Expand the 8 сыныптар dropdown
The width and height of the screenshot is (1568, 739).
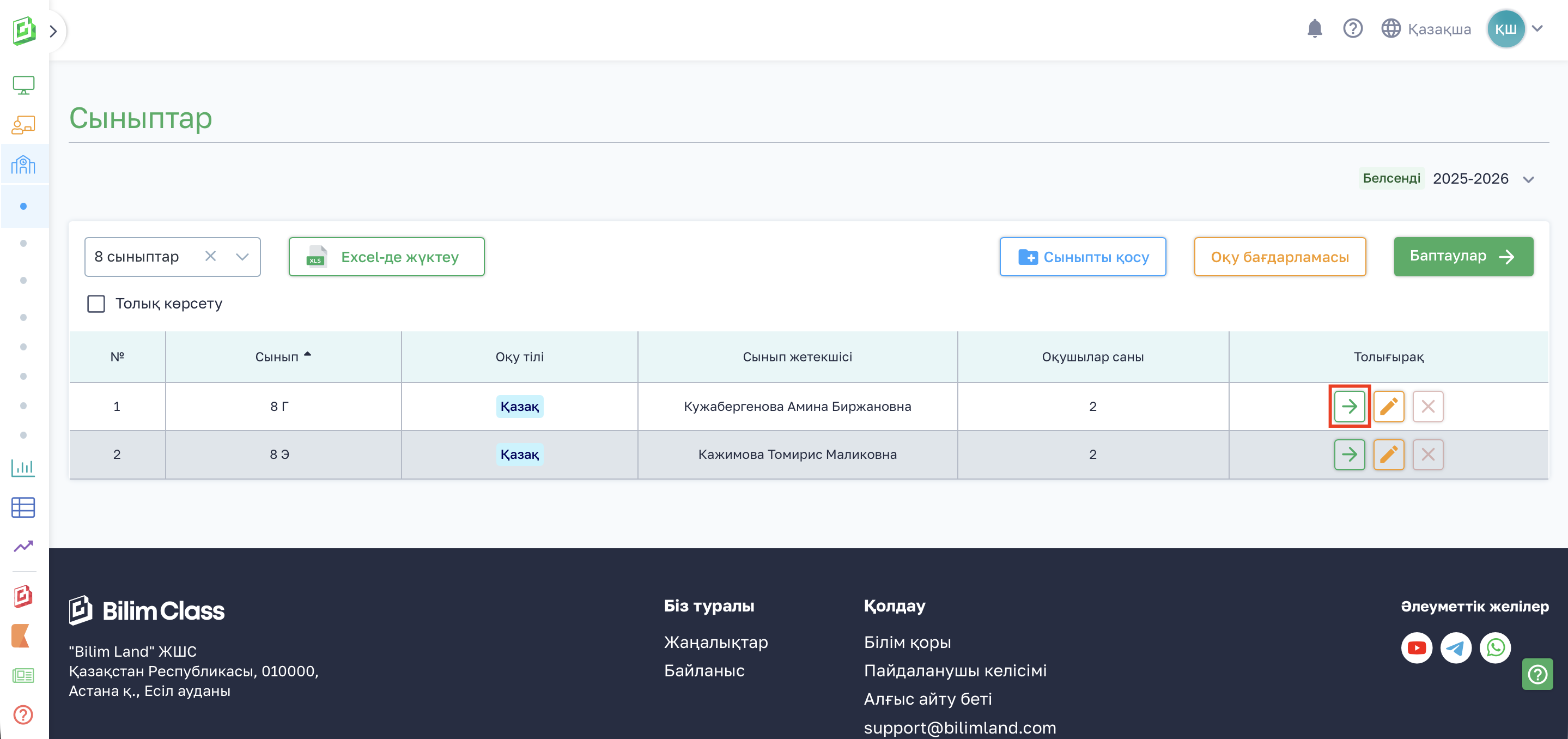[x=242, y=257]
